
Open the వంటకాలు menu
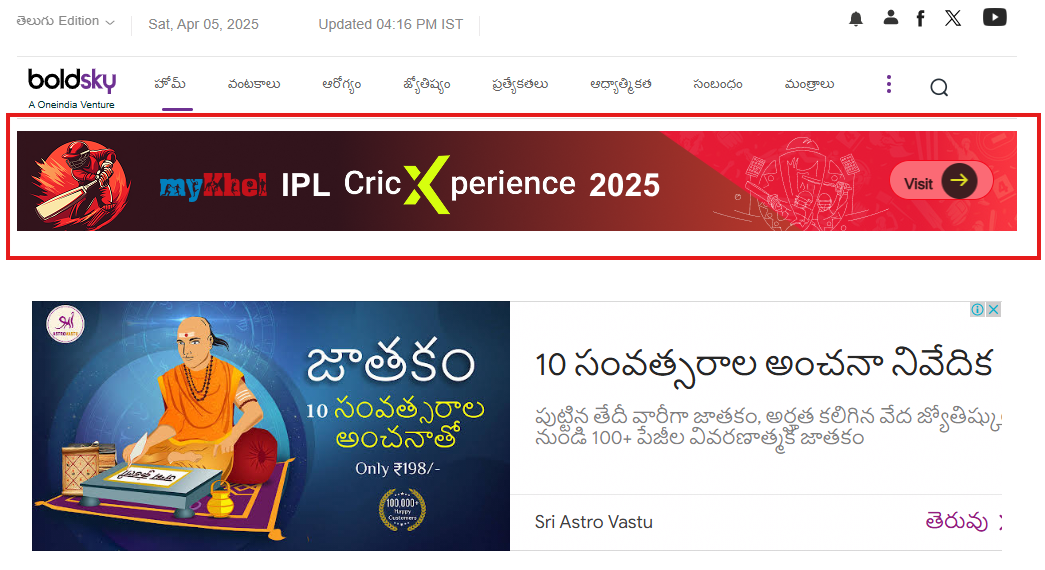point(254,84)
